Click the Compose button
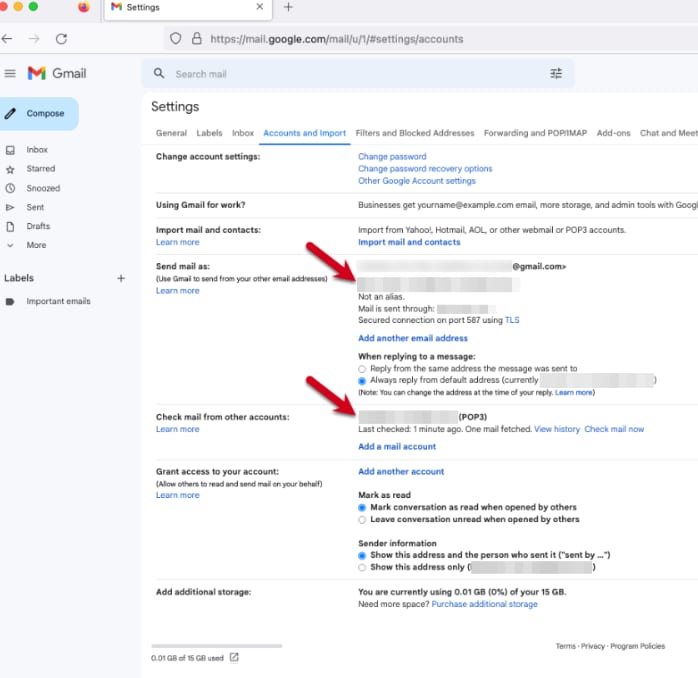This screenshot has width=698, height=678. [x=39, y=114]
